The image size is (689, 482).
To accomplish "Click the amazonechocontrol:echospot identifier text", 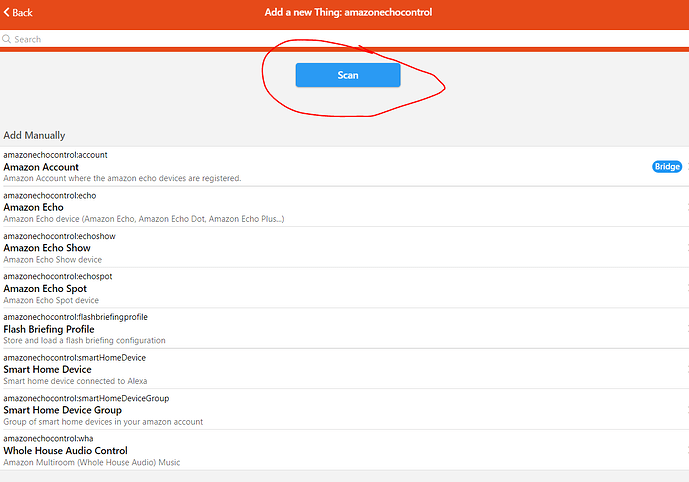I will [58, 276].
